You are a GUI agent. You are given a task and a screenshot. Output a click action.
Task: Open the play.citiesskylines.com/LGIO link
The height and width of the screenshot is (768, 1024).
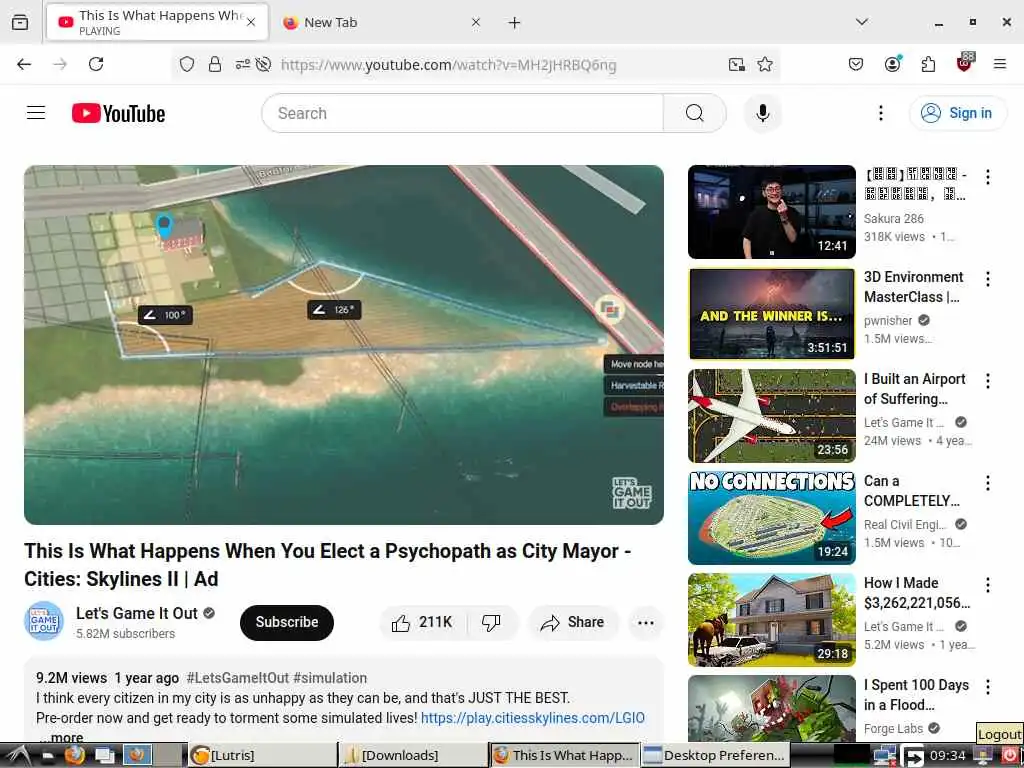click(532, 718)
